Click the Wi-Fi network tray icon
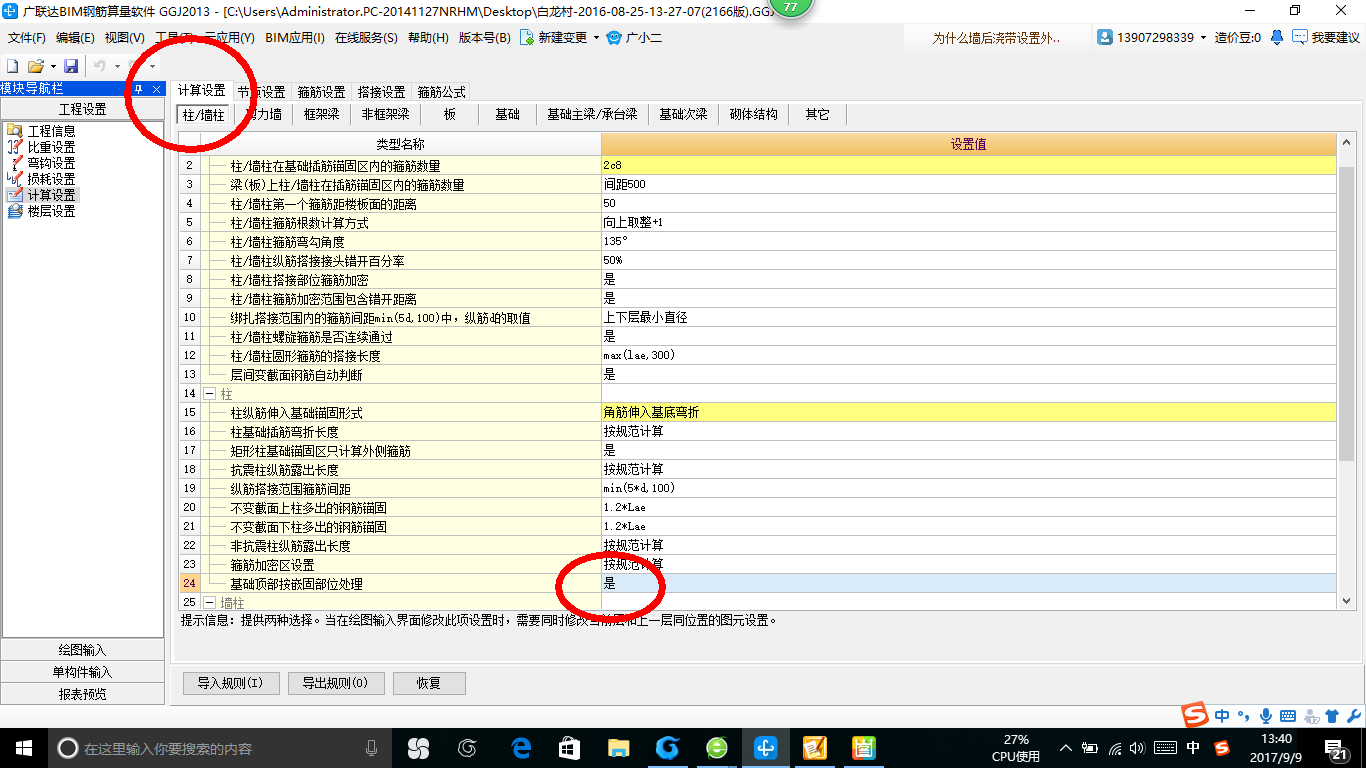Screen dimensions: 1366x768 pos(1116,748)
